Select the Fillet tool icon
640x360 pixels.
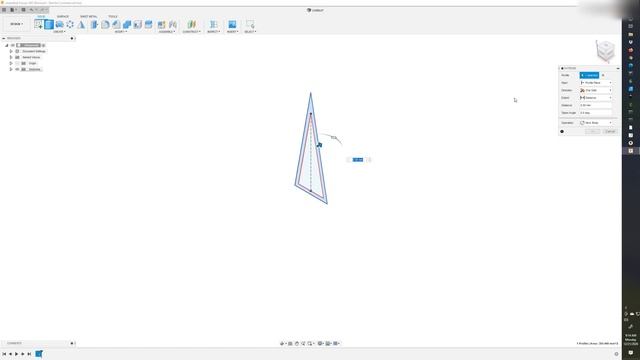(x=105, y=24)
